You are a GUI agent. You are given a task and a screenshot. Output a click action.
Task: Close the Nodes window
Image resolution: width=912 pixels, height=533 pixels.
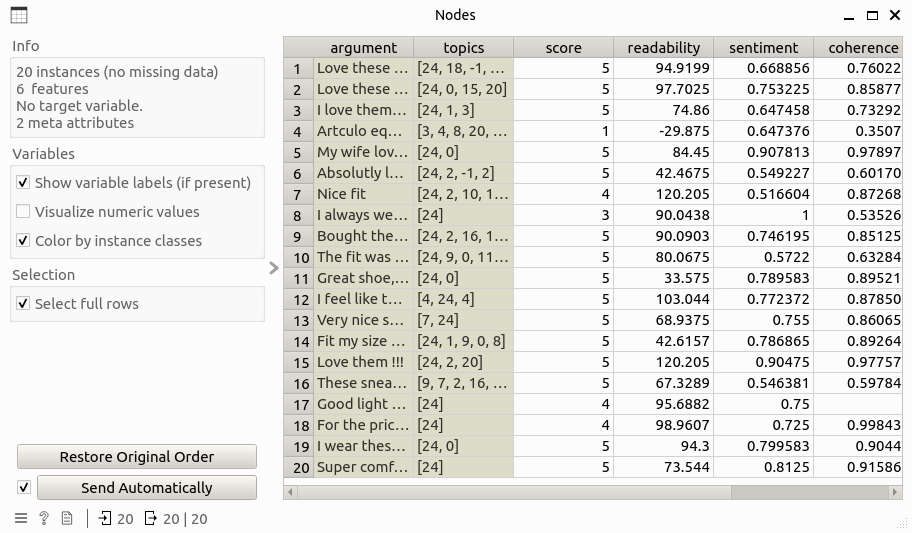[x=895, y=16]
